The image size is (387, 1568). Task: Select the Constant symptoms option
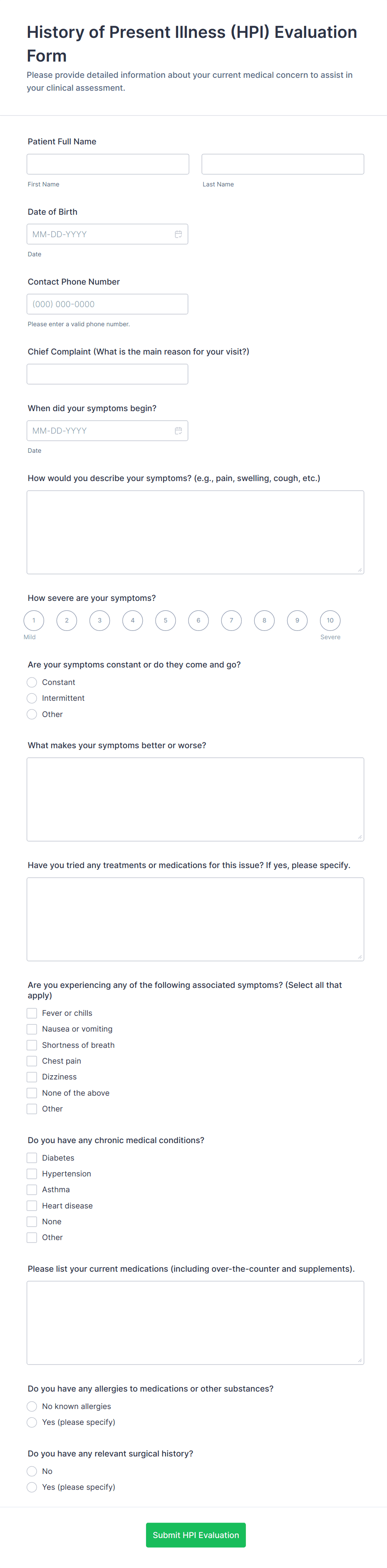pos(32,682)
